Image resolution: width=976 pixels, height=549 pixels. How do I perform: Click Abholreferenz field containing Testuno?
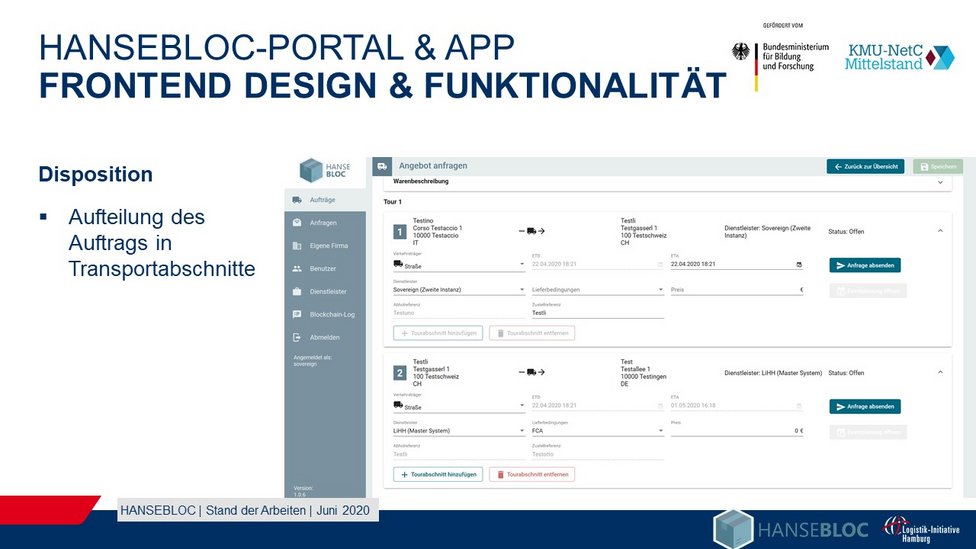(459, 312)
